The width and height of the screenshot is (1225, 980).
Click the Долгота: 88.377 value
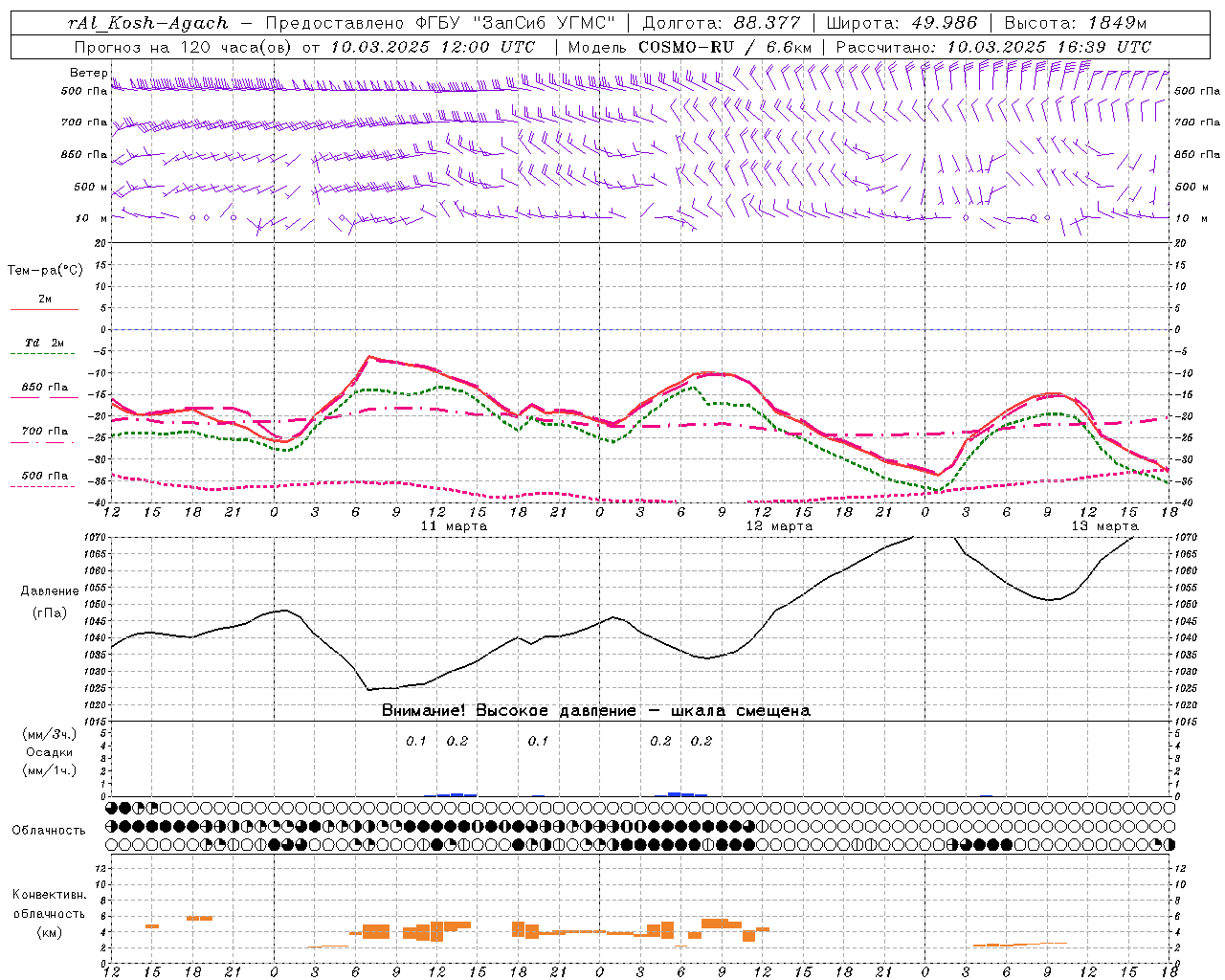click(x=723, y=23)
